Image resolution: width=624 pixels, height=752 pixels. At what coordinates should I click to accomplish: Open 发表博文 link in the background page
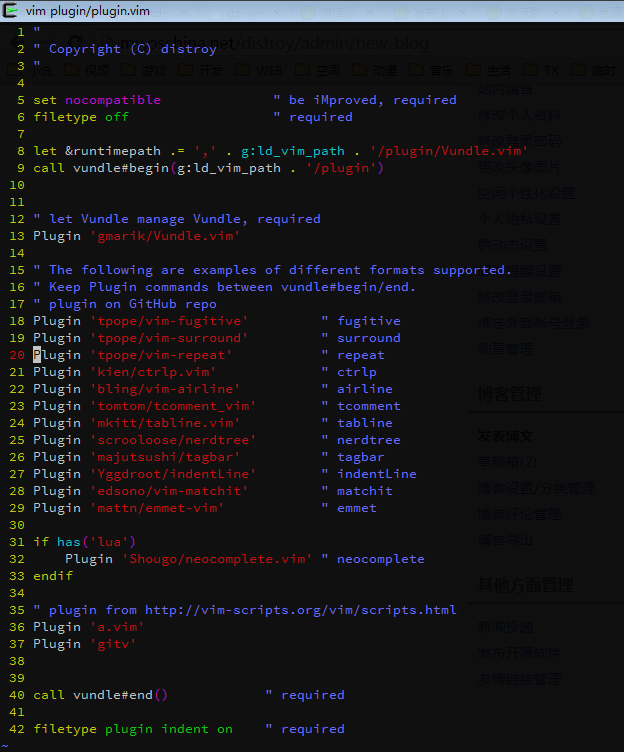(506, 436)
